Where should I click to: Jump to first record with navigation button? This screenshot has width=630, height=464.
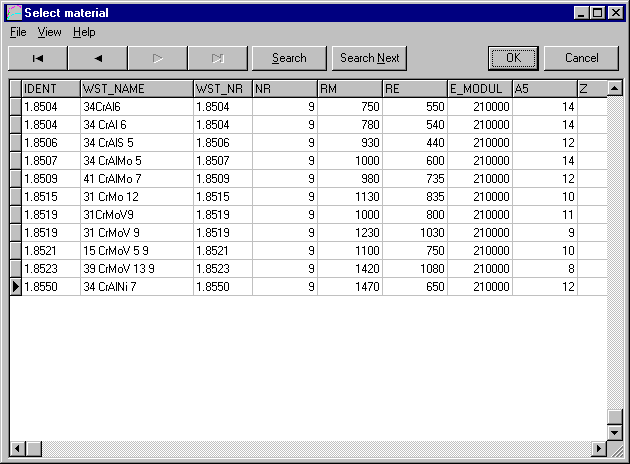(37, 58)
